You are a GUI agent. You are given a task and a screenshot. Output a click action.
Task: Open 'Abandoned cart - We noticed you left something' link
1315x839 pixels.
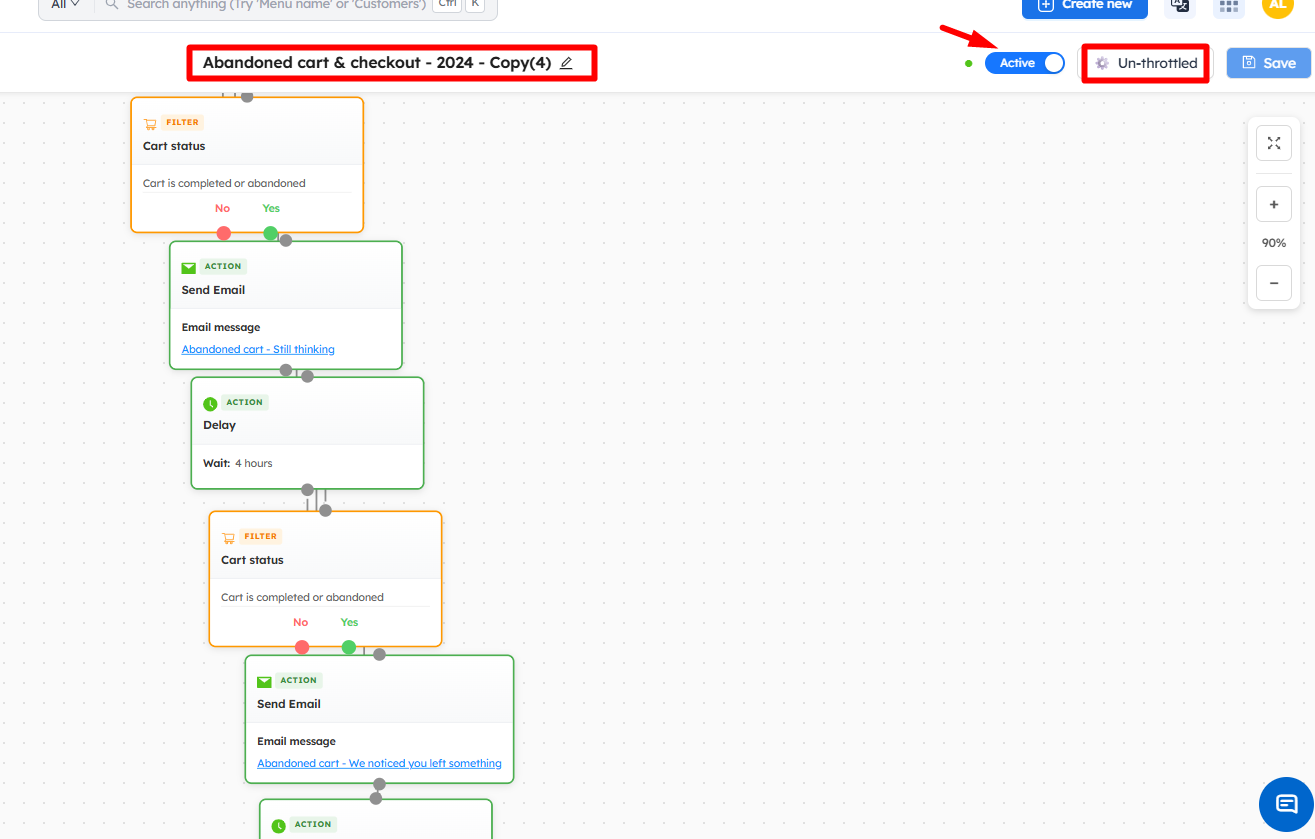pyautogui.click(x=379, y=763)
